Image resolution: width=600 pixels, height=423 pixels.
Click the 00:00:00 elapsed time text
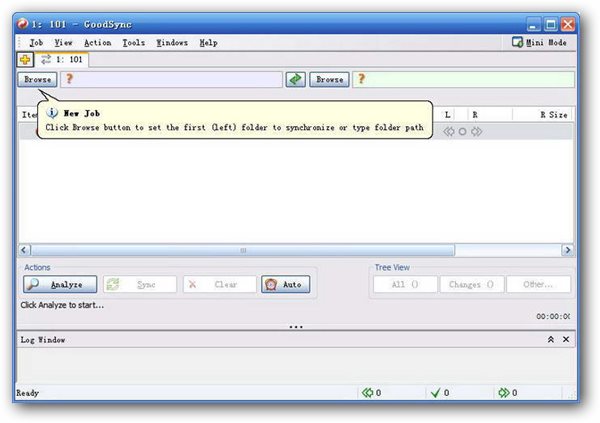tap(553, 316)
